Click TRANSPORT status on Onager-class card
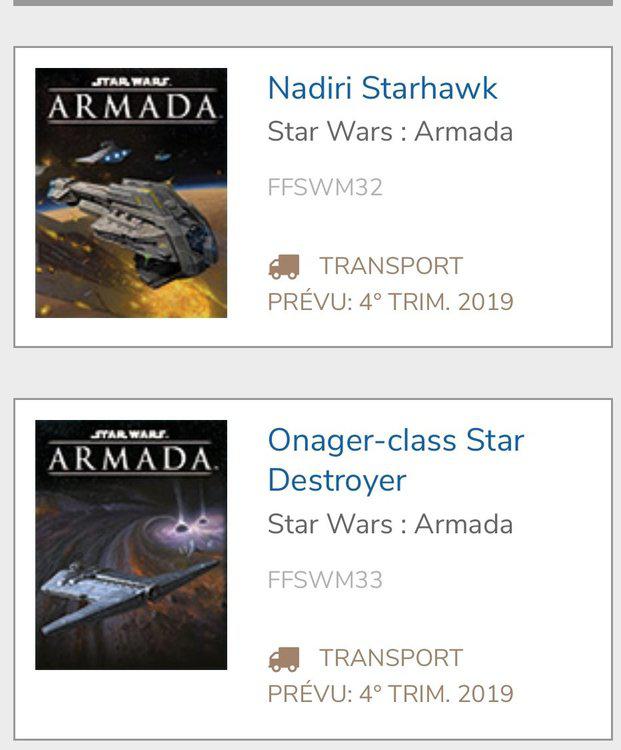Screen dimensions: 621x750 tap(391, 659)
